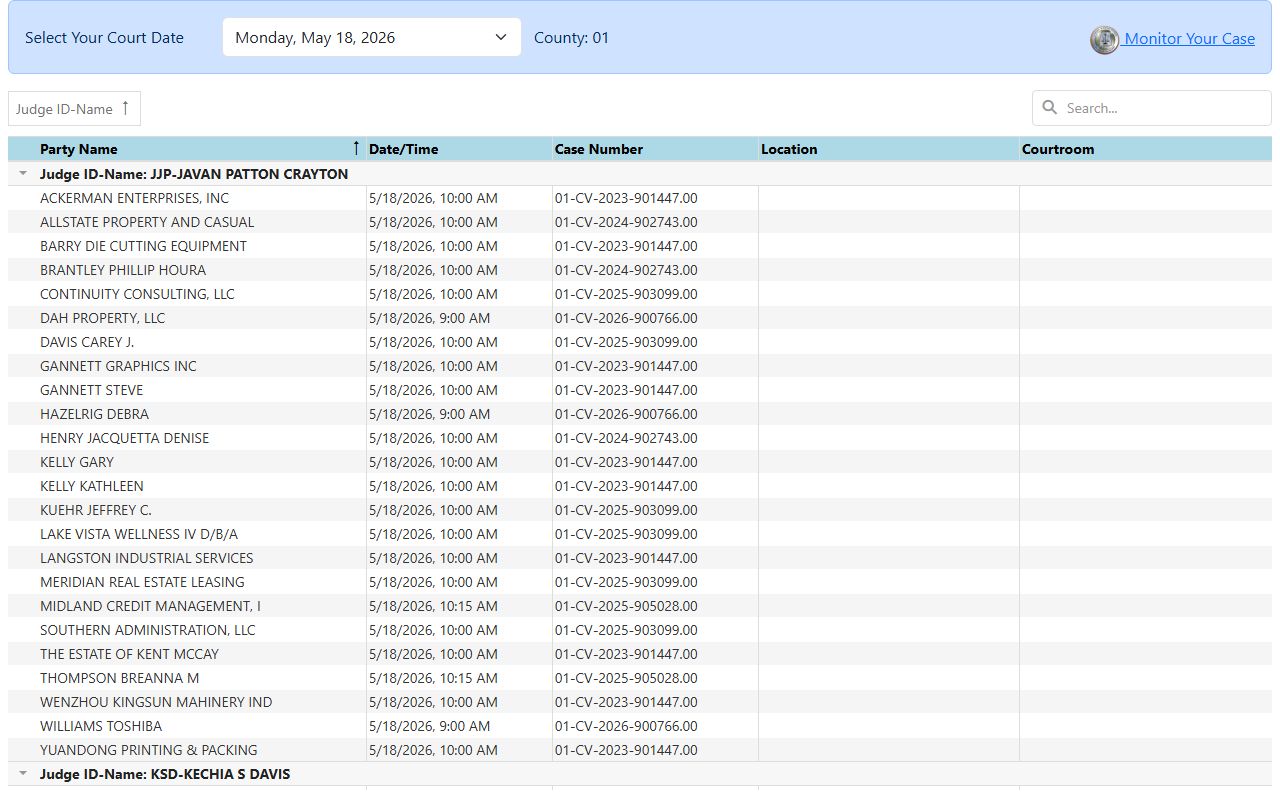The height and width of the screenshot is (800, 1280).
Task: Focus the Search input field
Action: pos(1152,108)
